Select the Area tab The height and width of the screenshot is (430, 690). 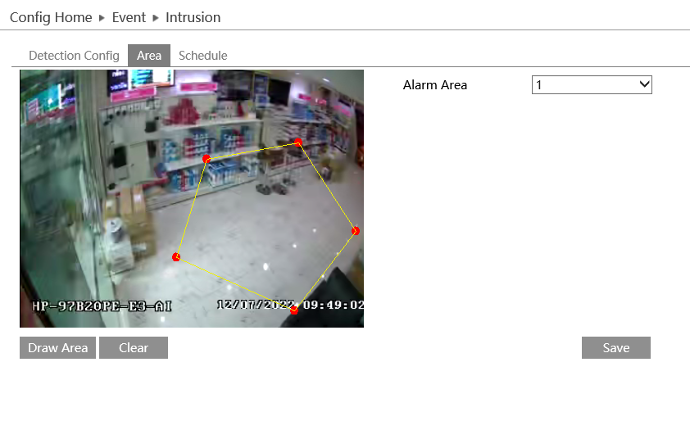click(x=149, y=56)
